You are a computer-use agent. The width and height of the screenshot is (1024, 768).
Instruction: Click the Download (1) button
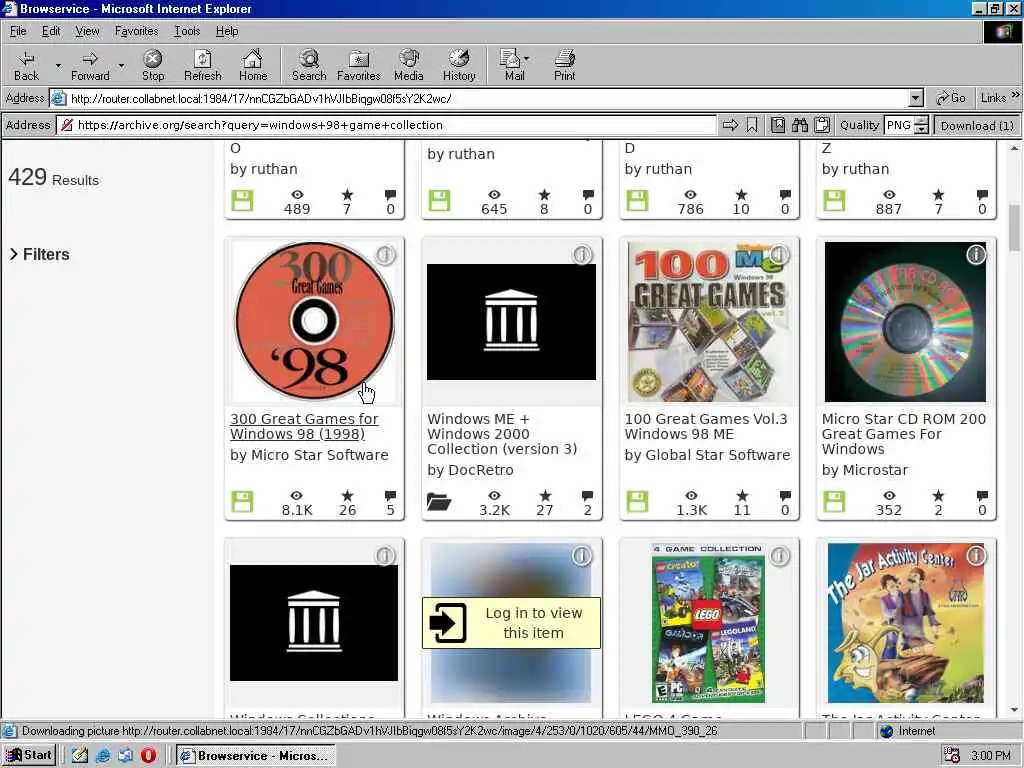point(977,125)
